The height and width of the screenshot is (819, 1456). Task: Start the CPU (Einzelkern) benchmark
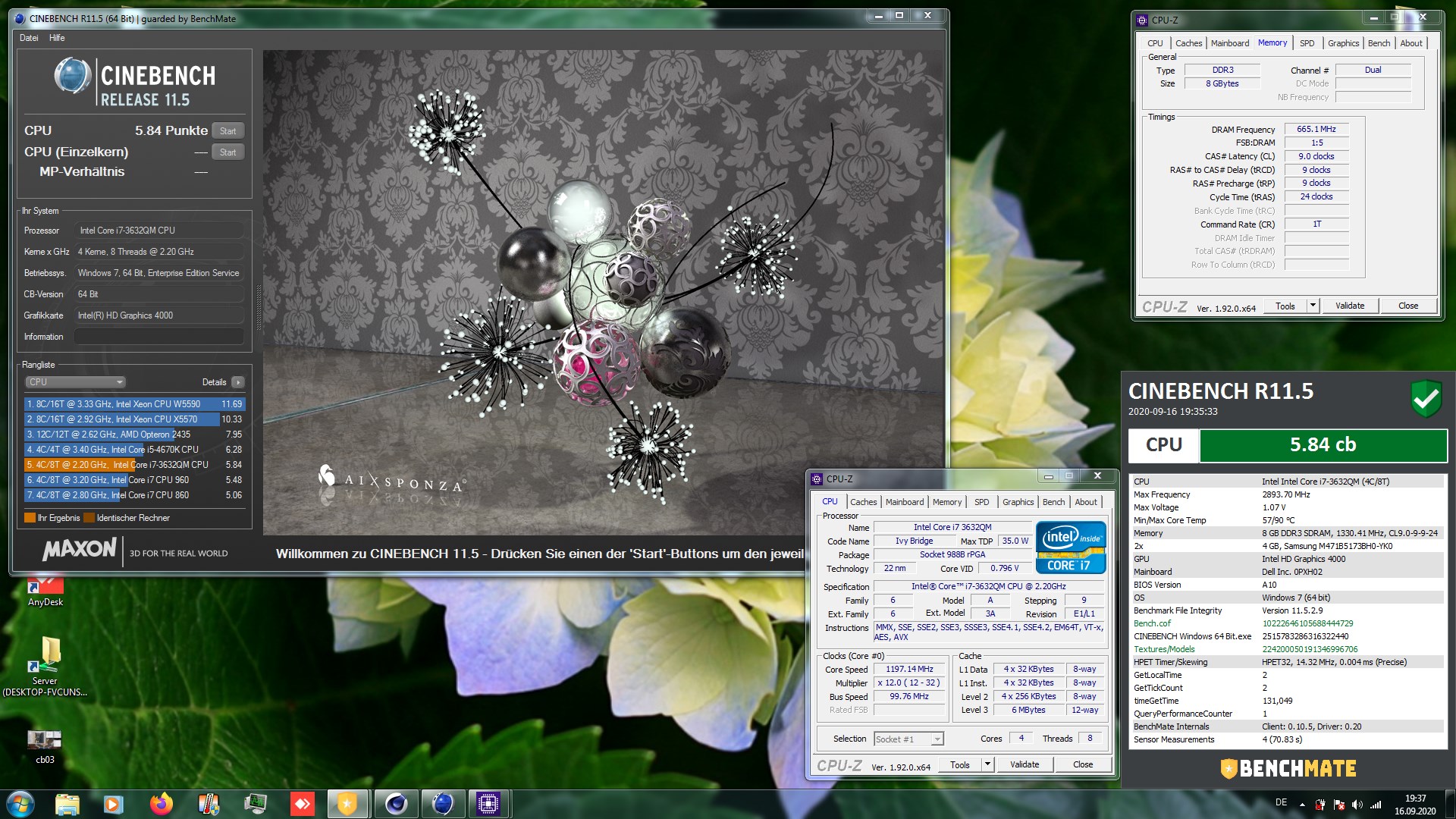coord(227,152)
